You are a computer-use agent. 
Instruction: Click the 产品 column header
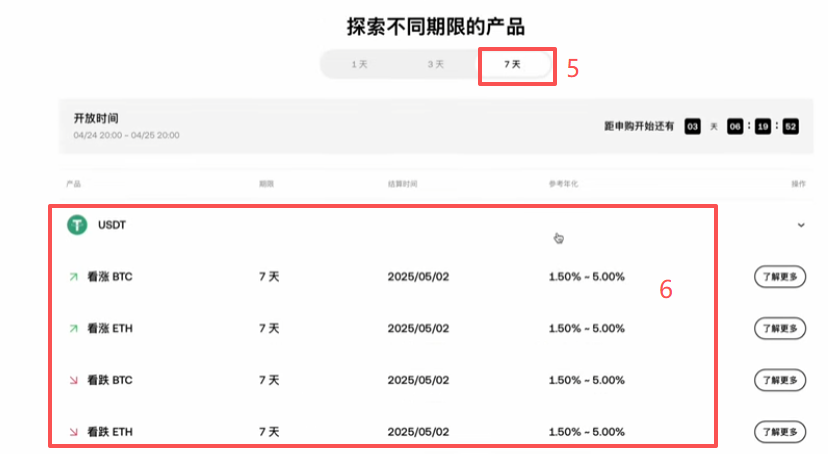[x=73, y=184]
